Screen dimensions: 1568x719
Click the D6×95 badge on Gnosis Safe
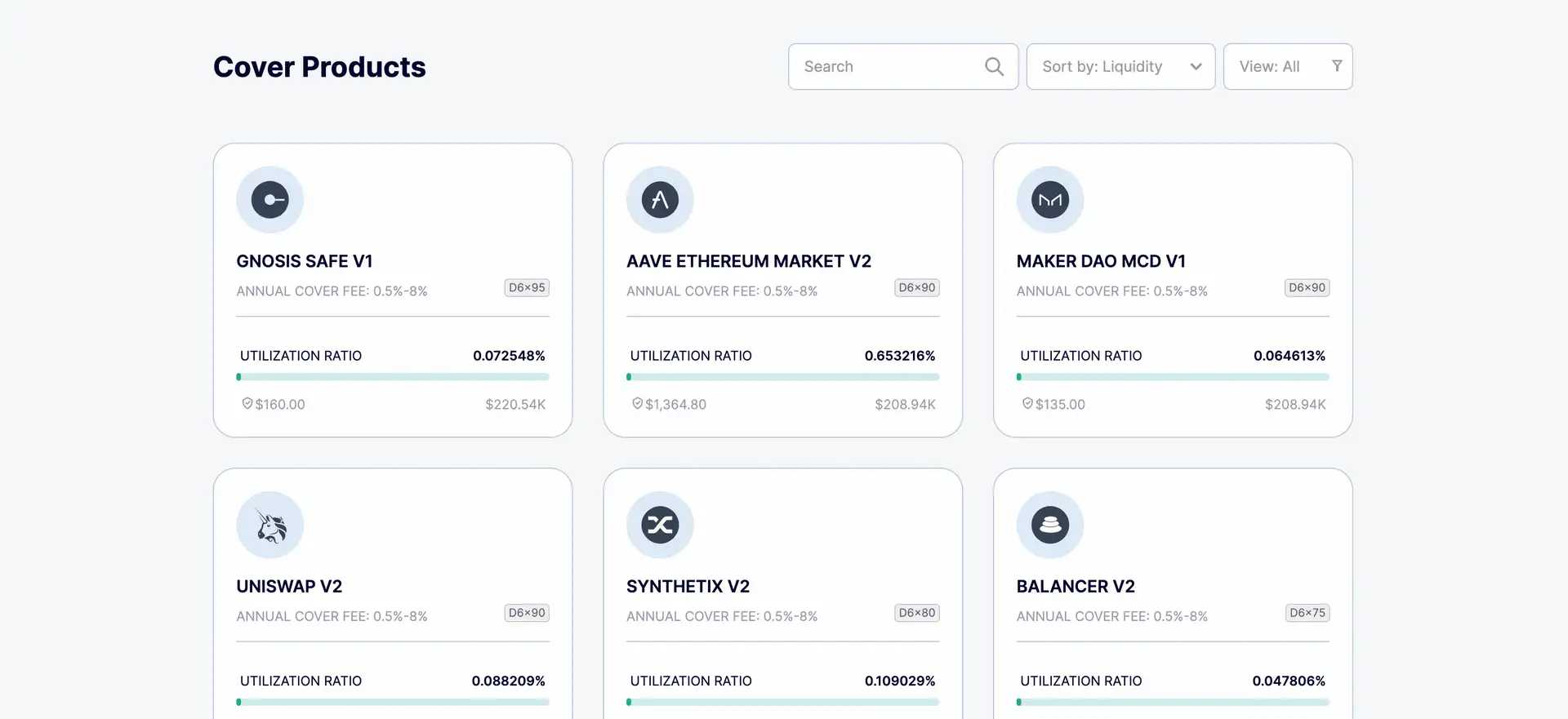pyautogui.click(x=527, y=288)
